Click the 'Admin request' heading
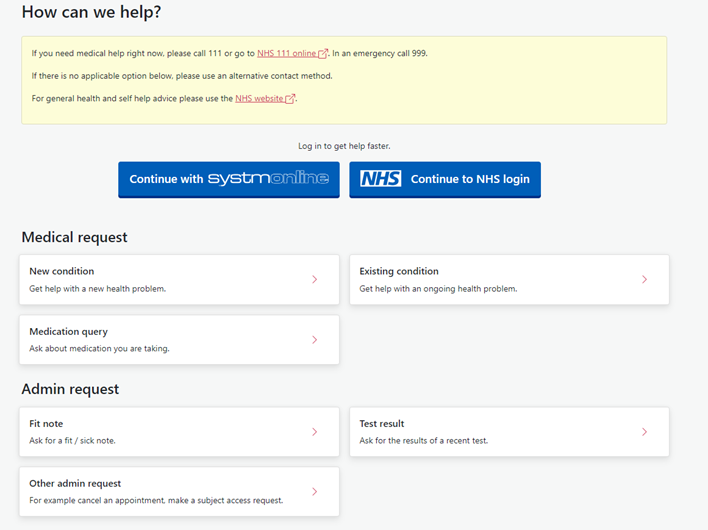This screenshot has height=530, width=708. coord(70,389)
